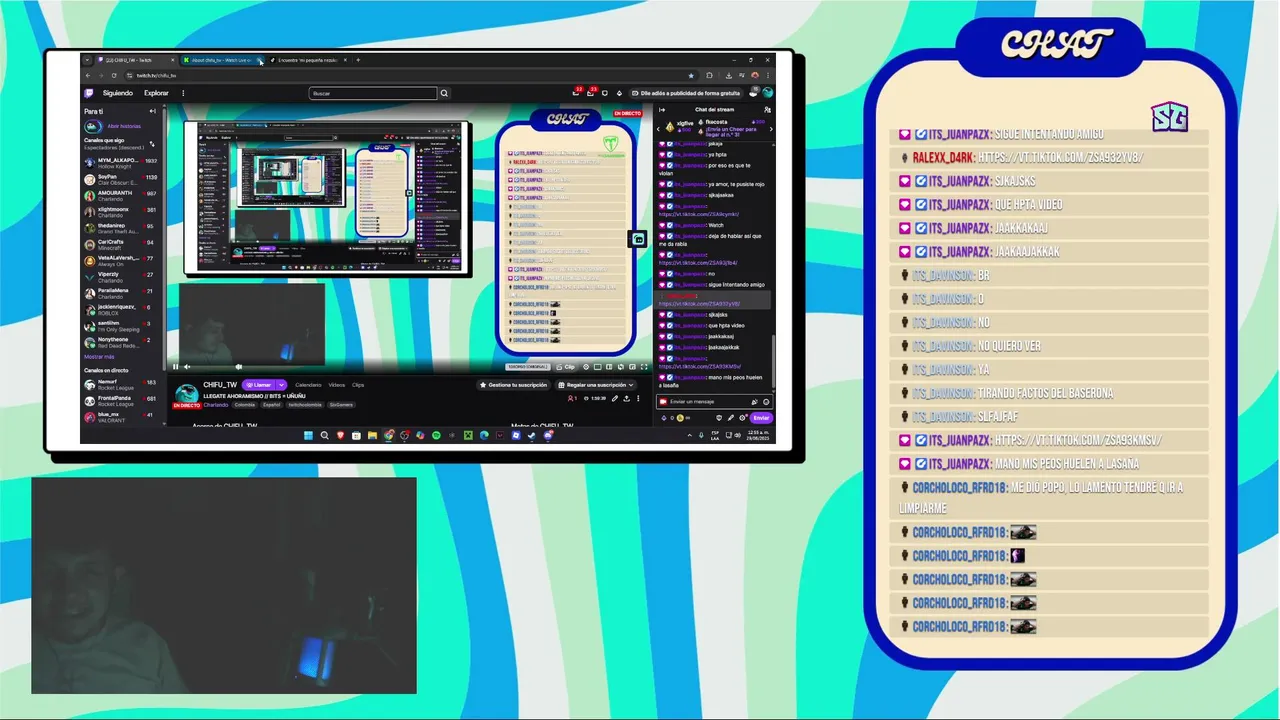The image size is (1280, 720).
Task: Click the Buscar search field
Action: click(x=373, y=93)
